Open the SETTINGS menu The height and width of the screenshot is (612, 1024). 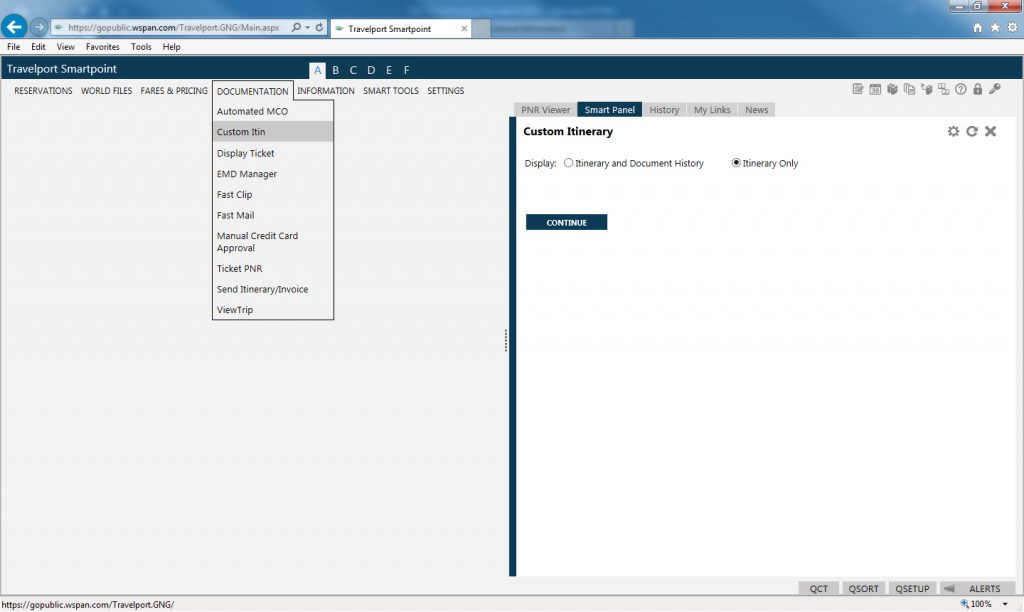click(445, 91)
